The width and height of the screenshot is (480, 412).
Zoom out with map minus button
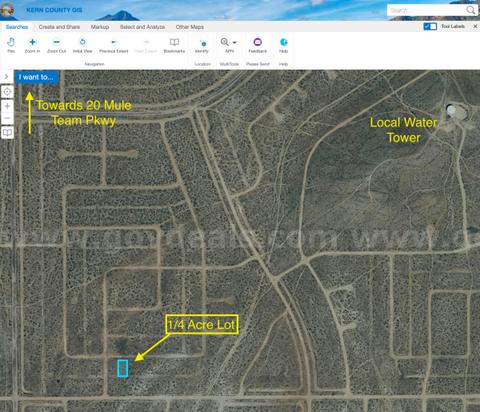(7, 118)
